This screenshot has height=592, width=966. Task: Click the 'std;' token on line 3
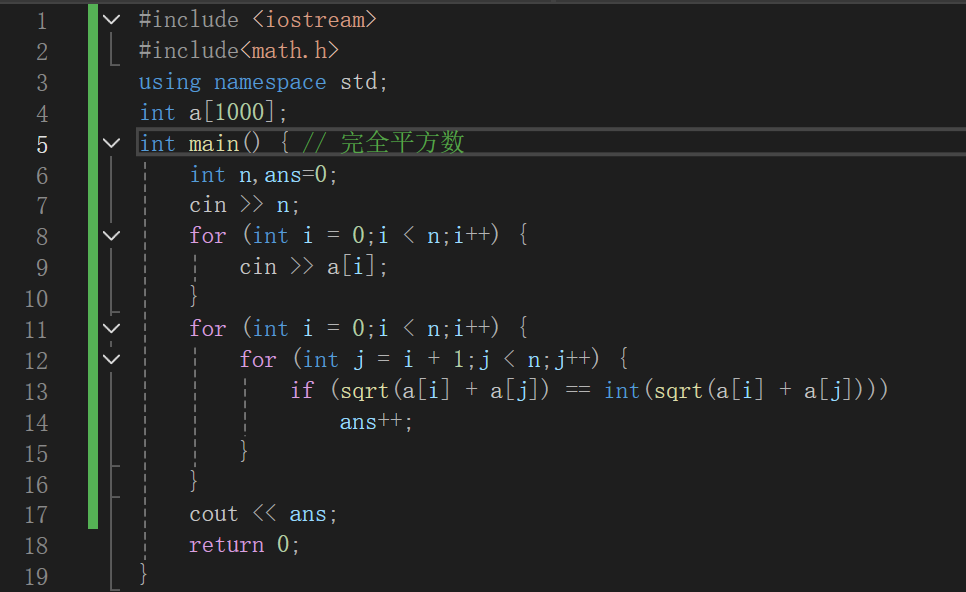tap(363, 82)
